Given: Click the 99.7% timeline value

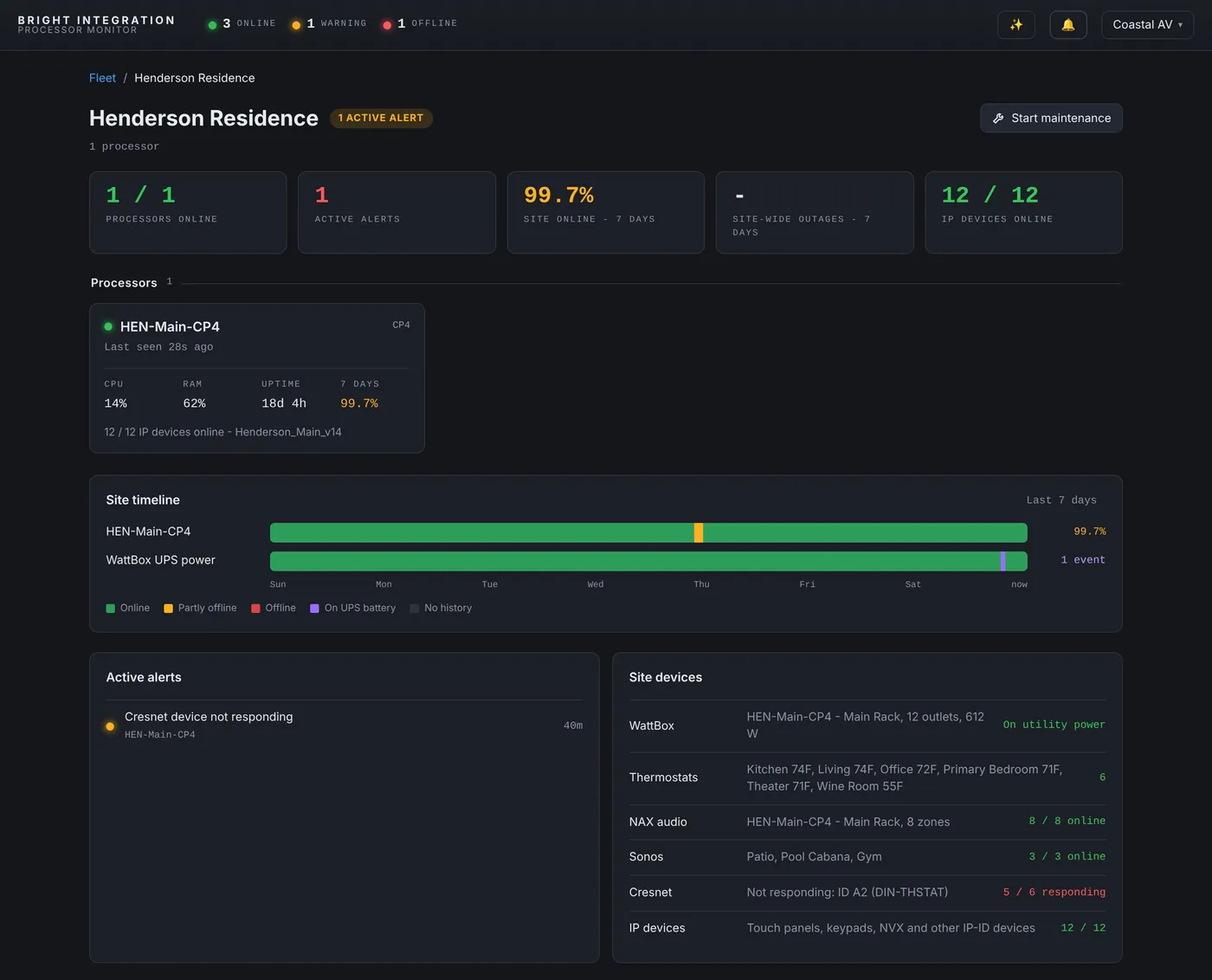Looking at the screenshot, I should coord(1090,532).
